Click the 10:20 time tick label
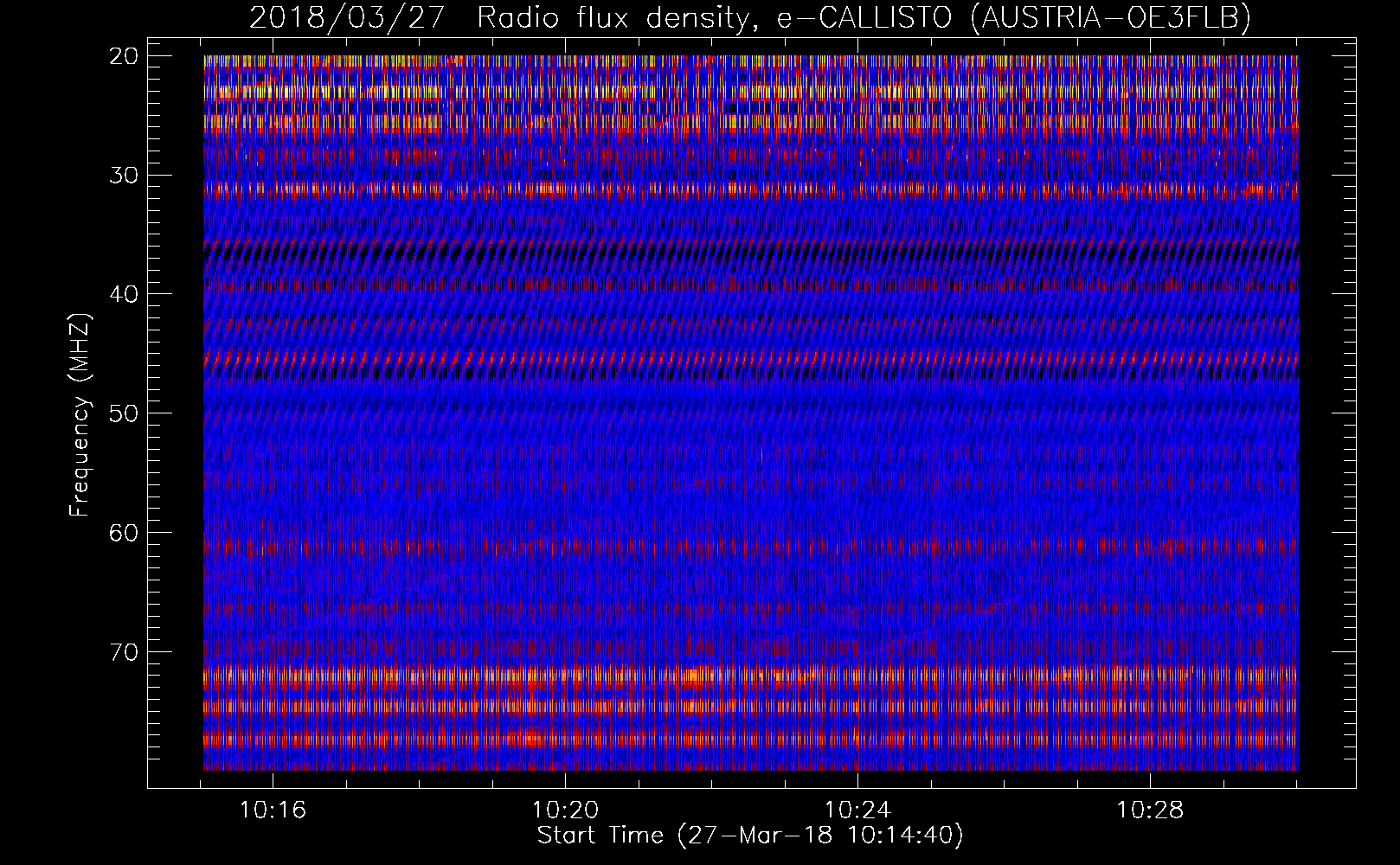The width and height of the screenshot is (1400, 865). point(565,811)
